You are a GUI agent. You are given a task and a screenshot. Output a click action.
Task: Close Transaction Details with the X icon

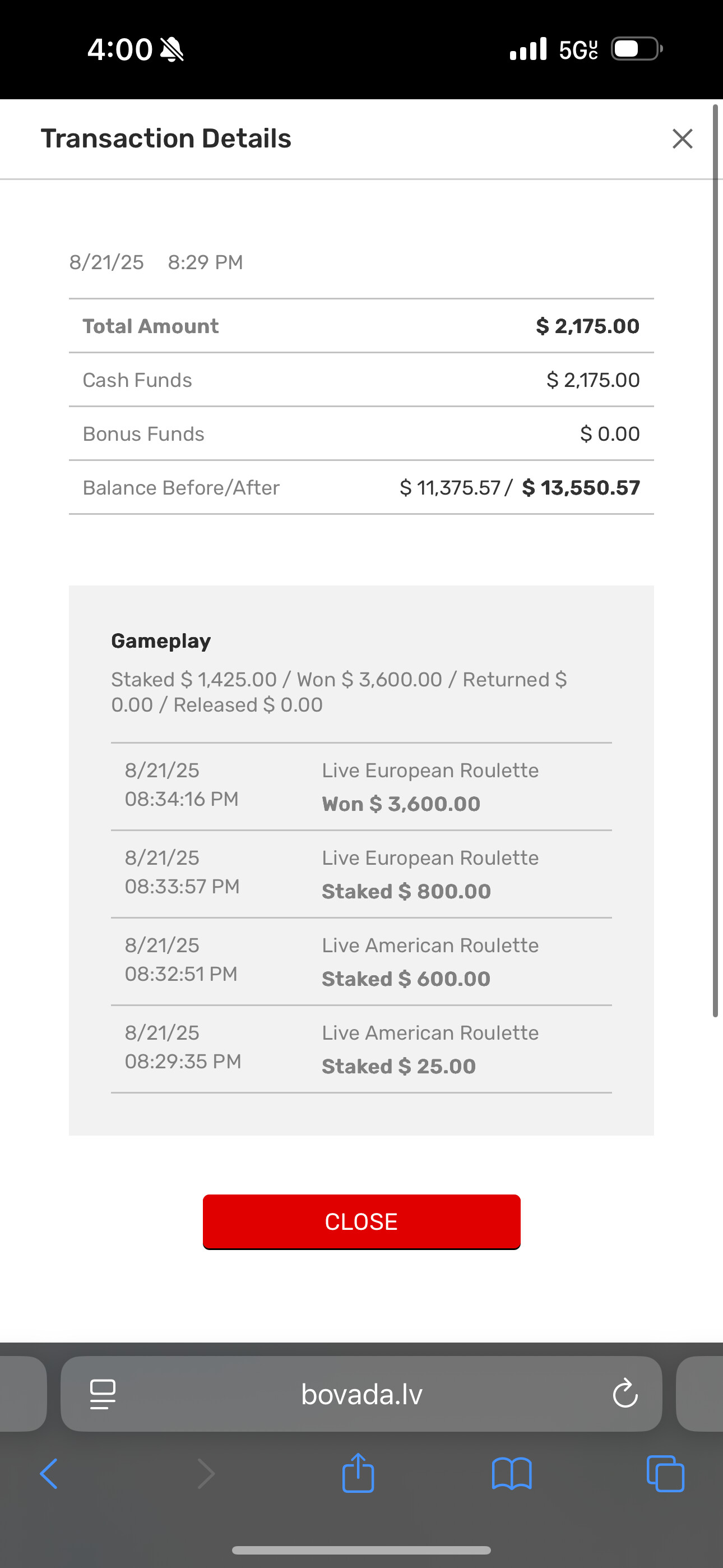(x=682, y=139)
